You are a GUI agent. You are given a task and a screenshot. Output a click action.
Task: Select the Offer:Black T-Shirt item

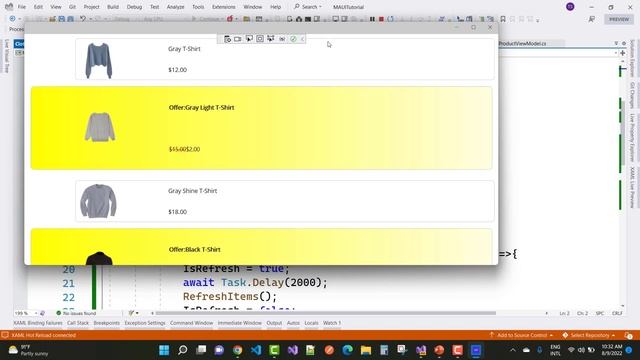[x=262, y=247]
